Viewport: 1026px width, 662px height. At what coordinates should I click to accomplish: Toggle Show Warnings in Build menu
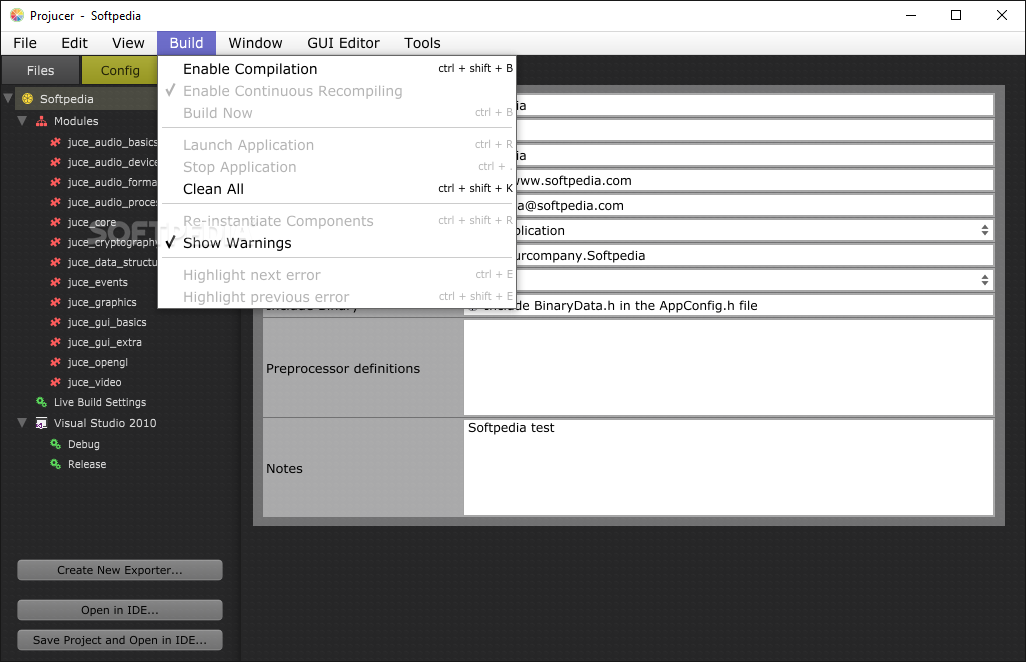pos(337,243)
